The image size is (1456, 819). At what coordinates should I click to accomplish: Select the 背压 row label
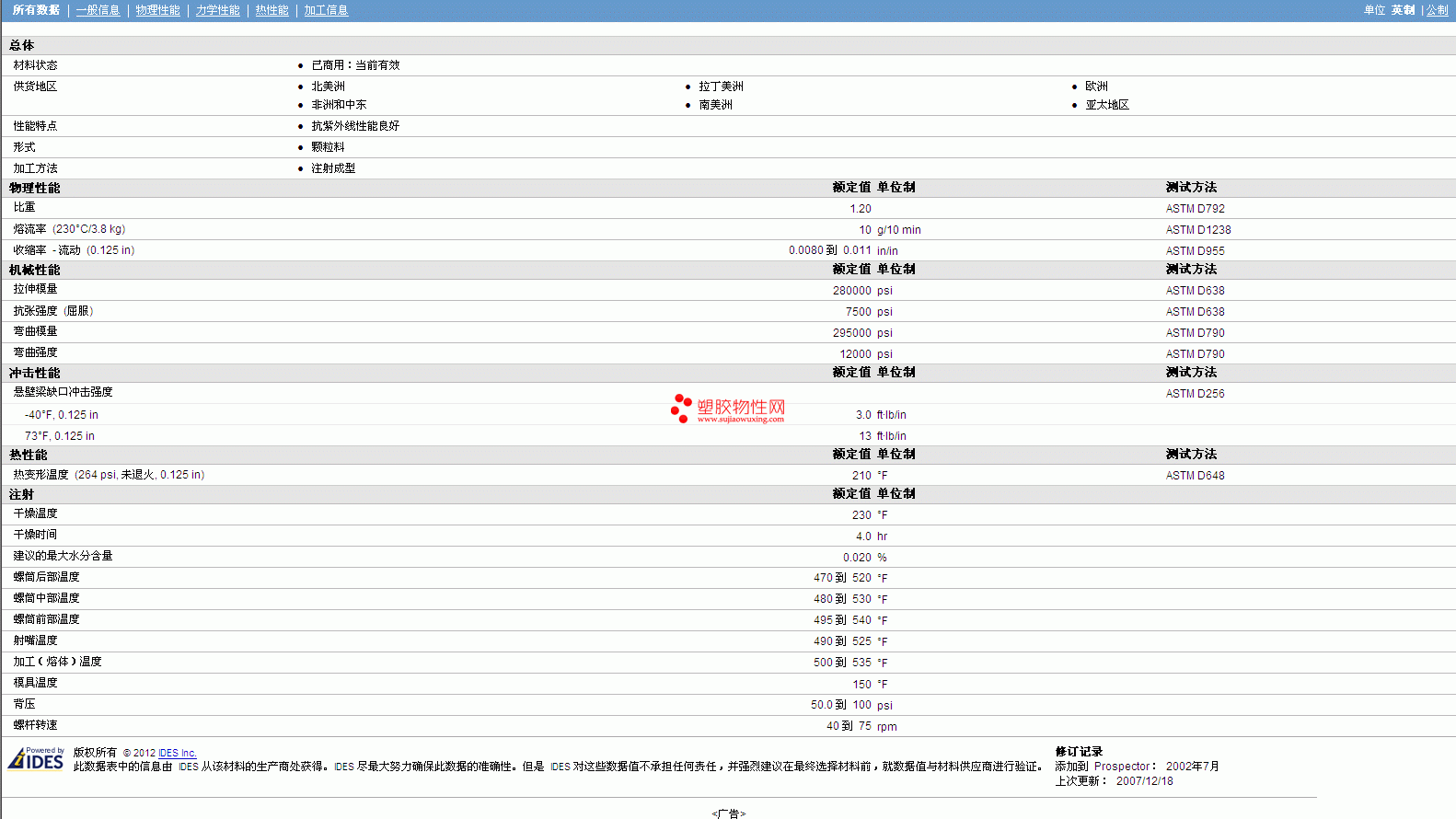24,704
